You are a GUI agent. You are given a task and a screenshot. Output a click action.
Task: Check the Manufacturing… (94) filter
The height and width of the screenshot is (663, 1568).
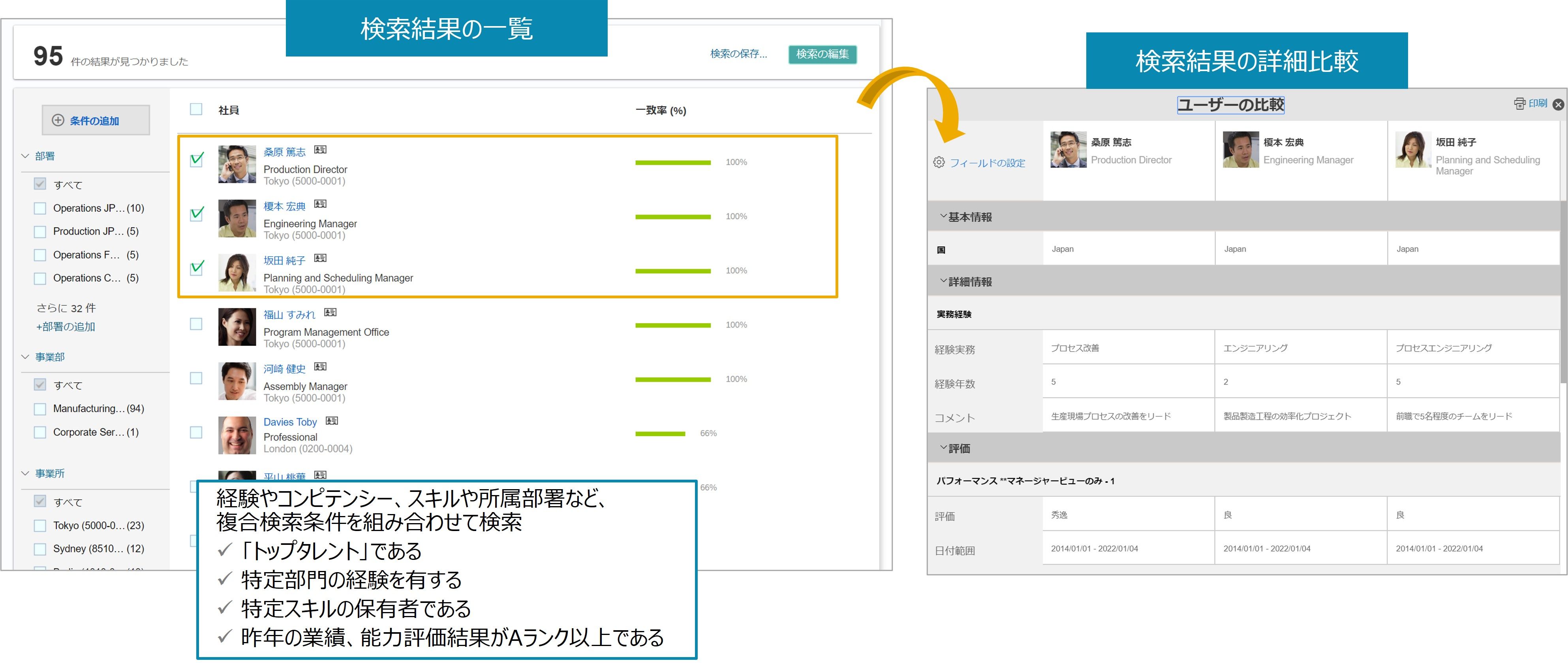coord(40,409)
